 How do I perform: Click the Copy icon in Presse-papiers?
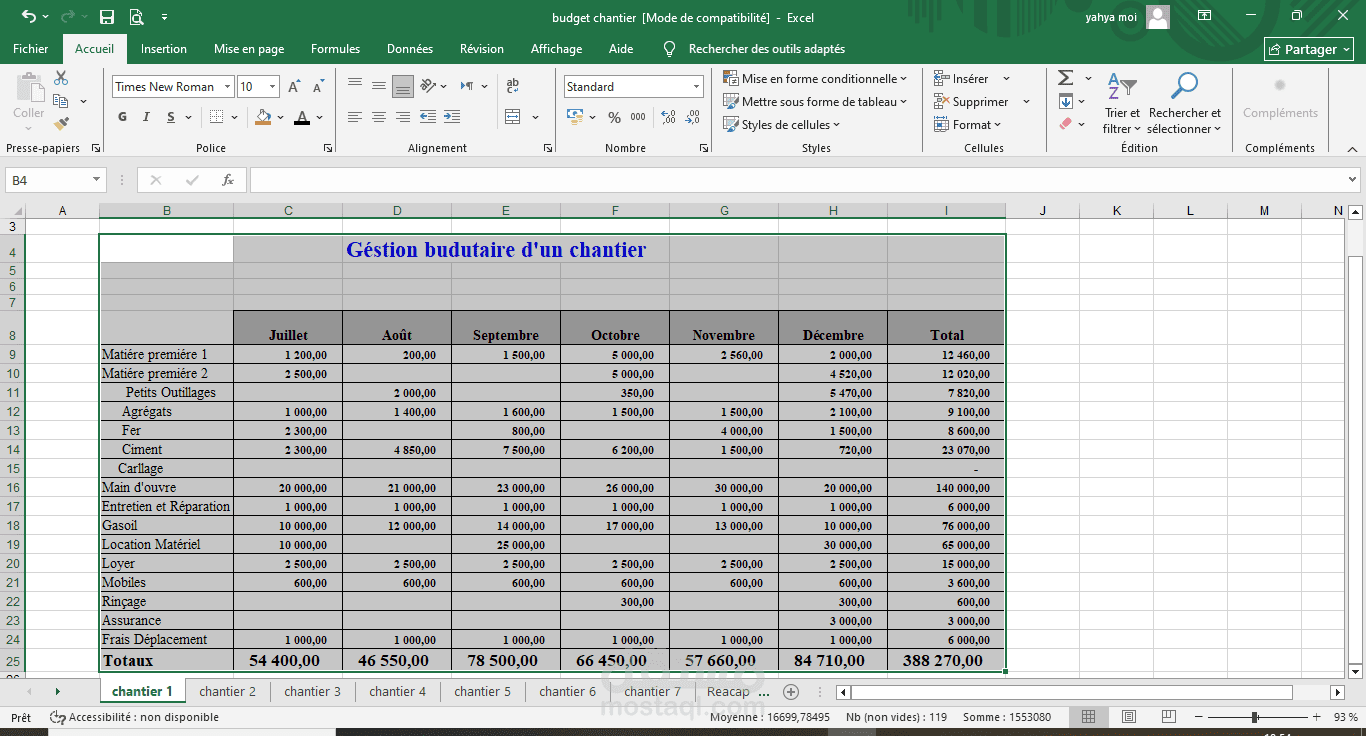(x=61, y=101)
